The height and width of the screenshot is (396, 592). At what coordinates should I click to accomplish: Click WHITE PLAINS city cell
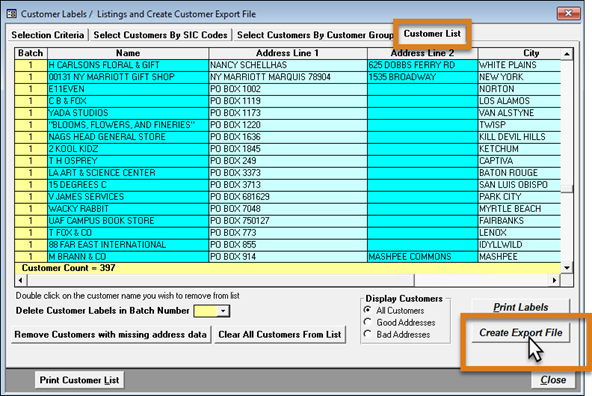coord(520,65)
